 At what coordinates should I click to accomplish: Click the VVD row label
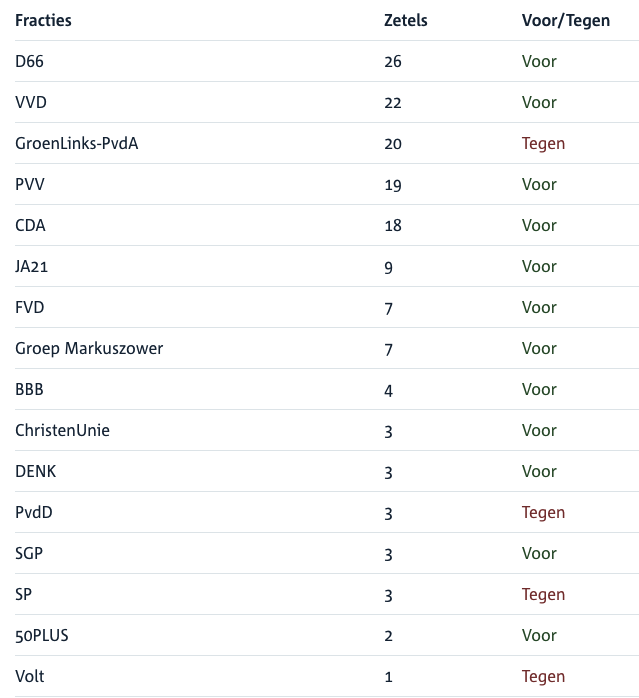(31, 102)
